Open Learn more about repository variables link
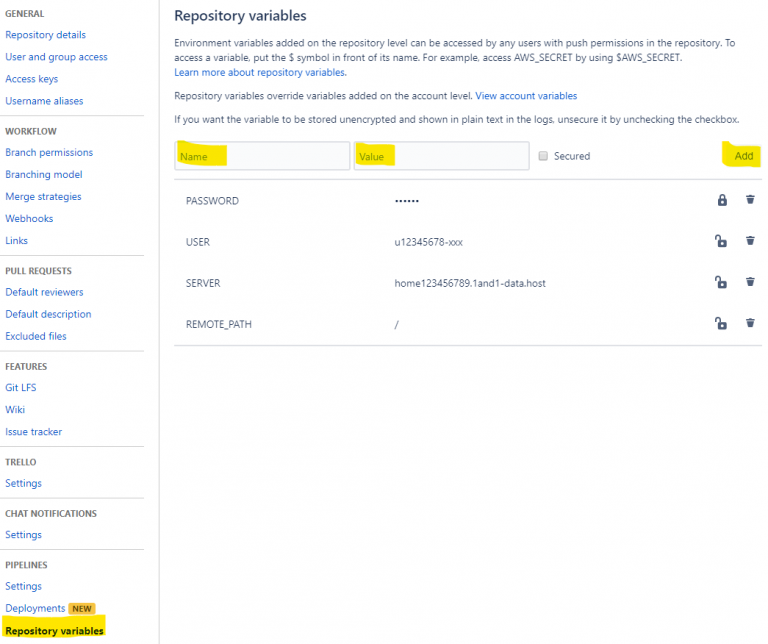Screen dimensions: 768x644 260,73
